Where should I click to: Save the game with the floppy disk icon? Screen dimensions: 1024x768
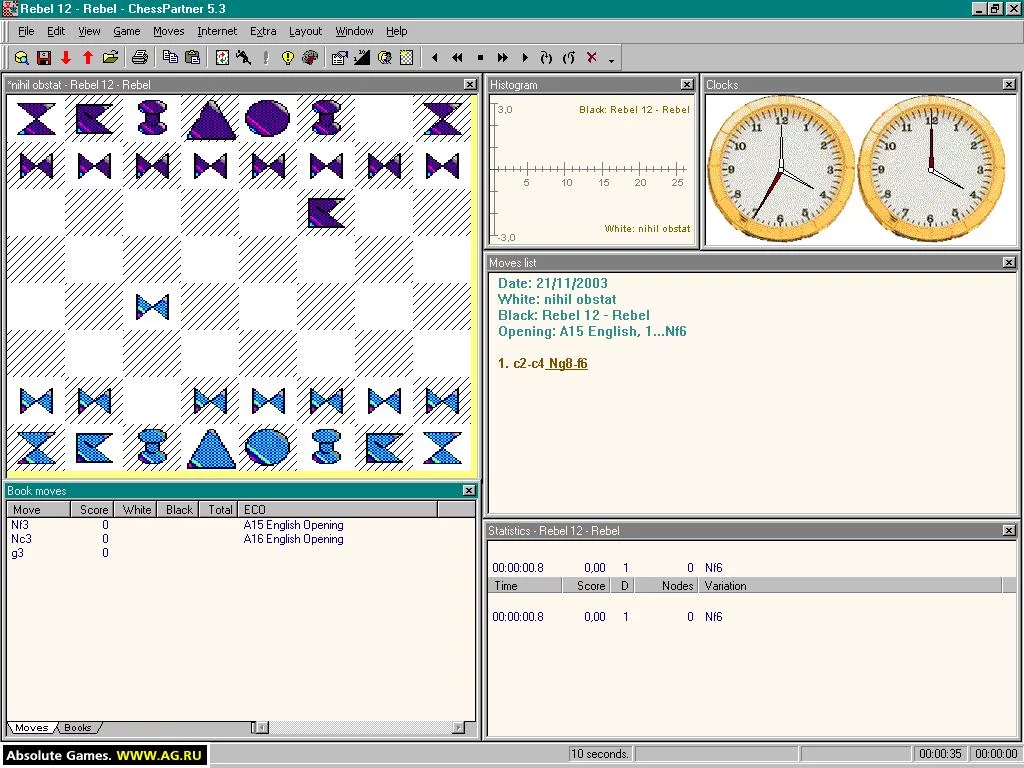click(44, 57)
